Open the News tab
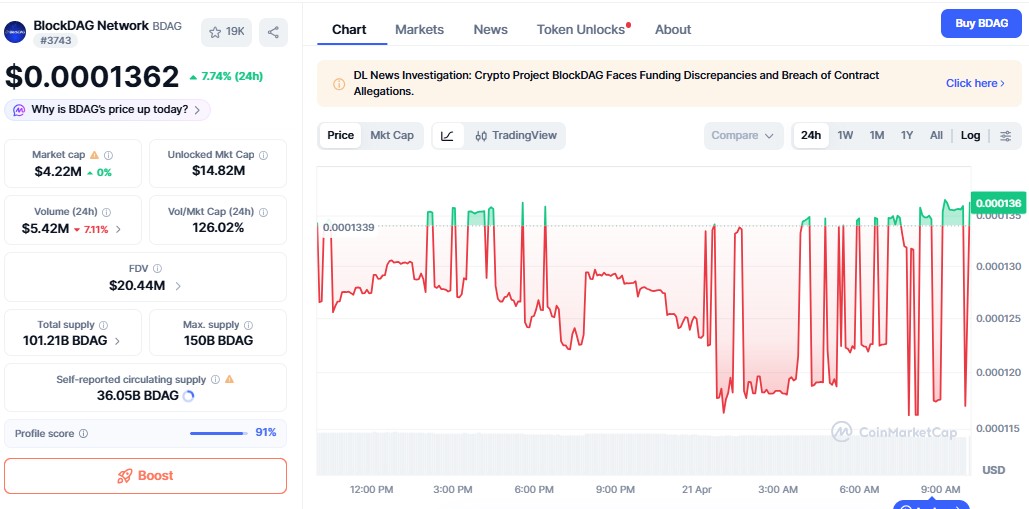 point(490,30)
